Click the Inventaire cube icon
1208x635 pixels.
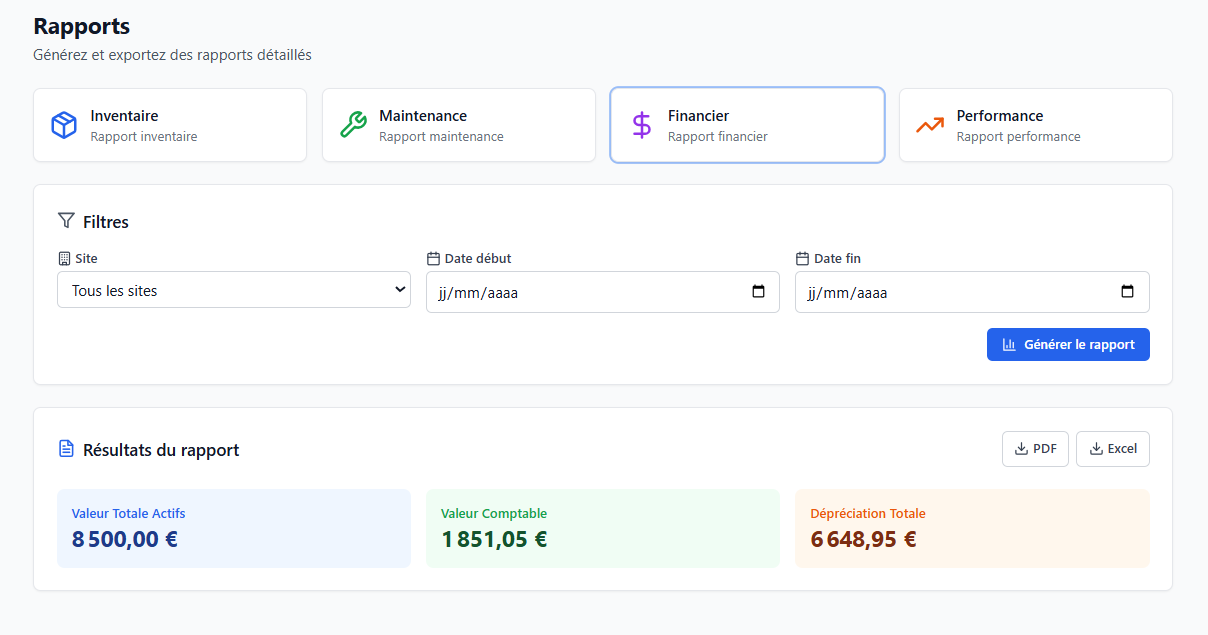tap(64, 125)
